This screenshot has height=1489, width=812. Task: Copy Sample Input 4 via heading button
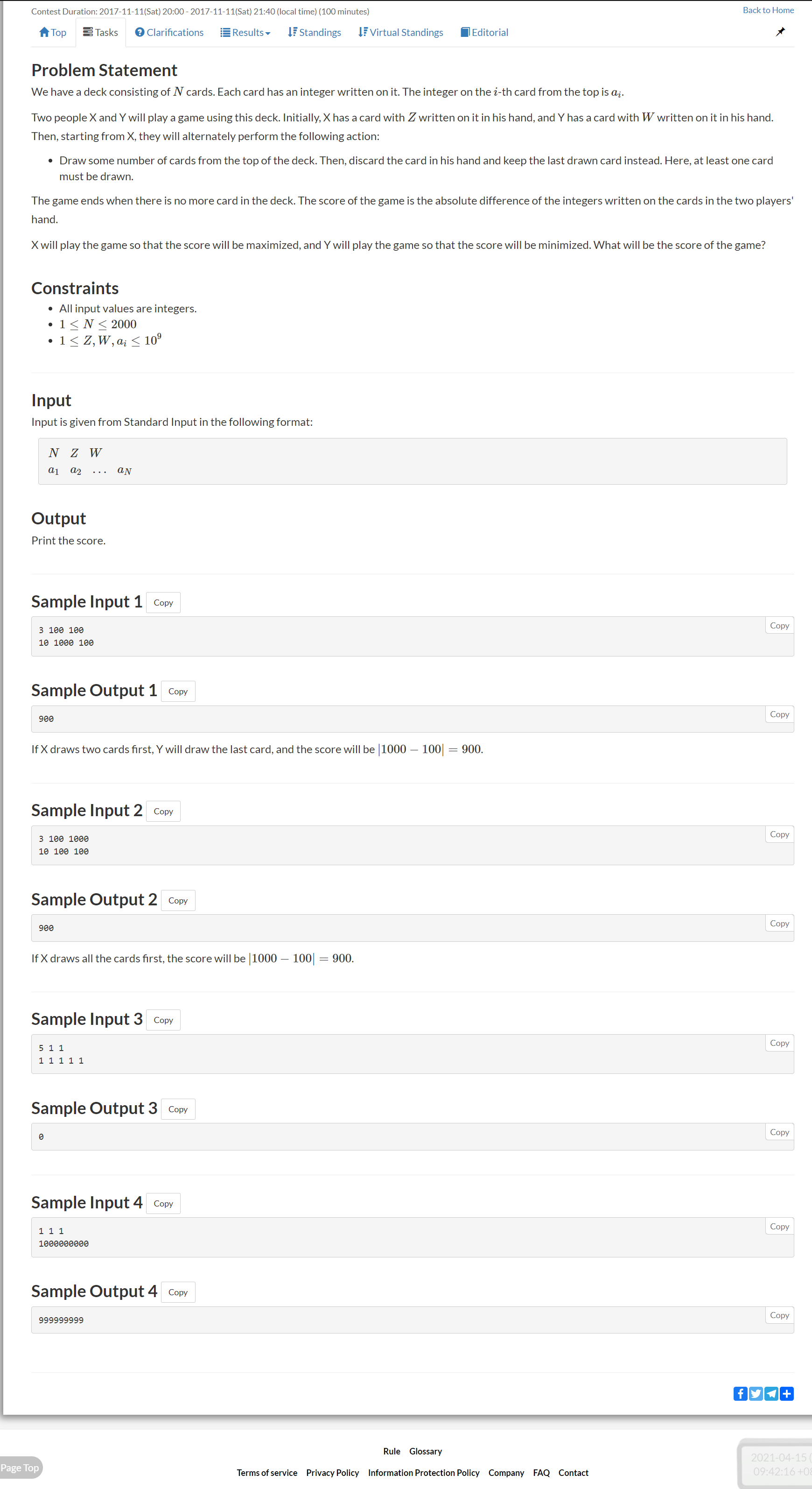click(x=163, y=1203)
